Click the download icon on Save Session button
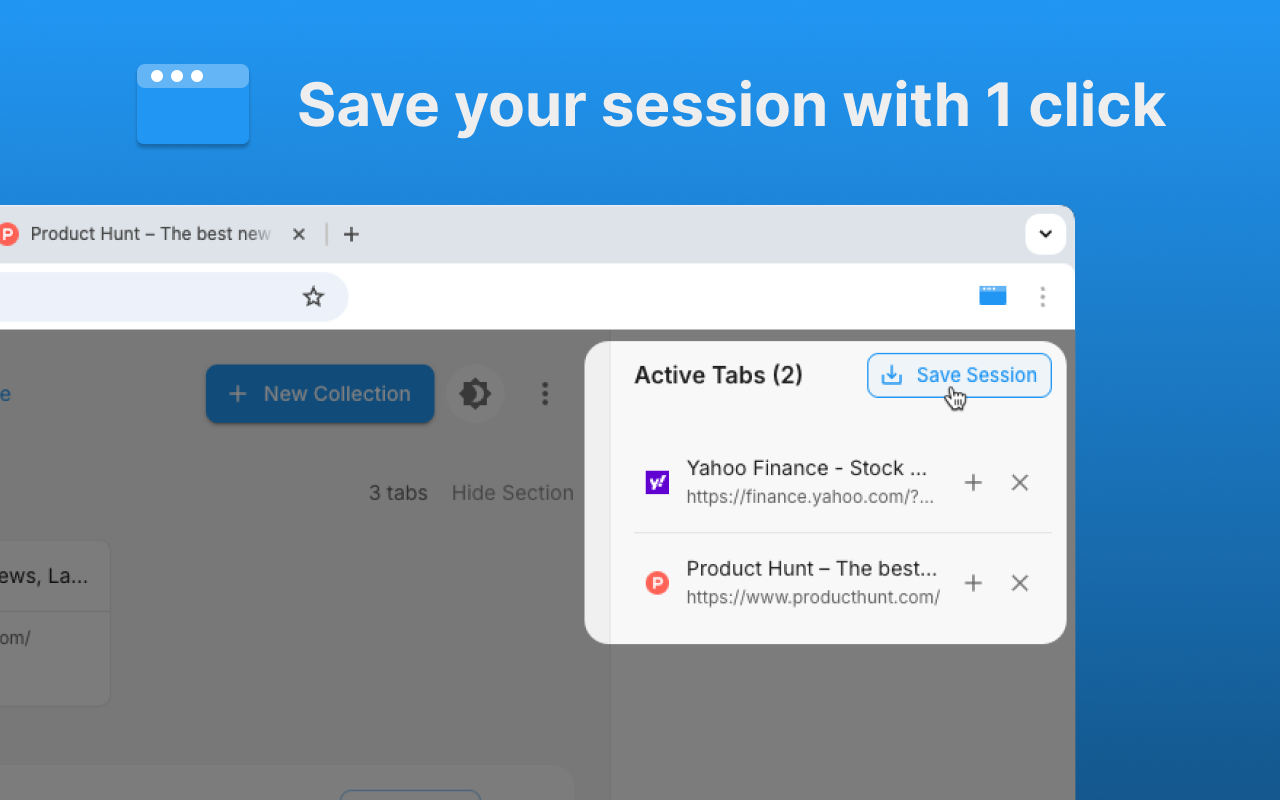The width and height of the screenshot is (1280, 800). tap(891, 375)
